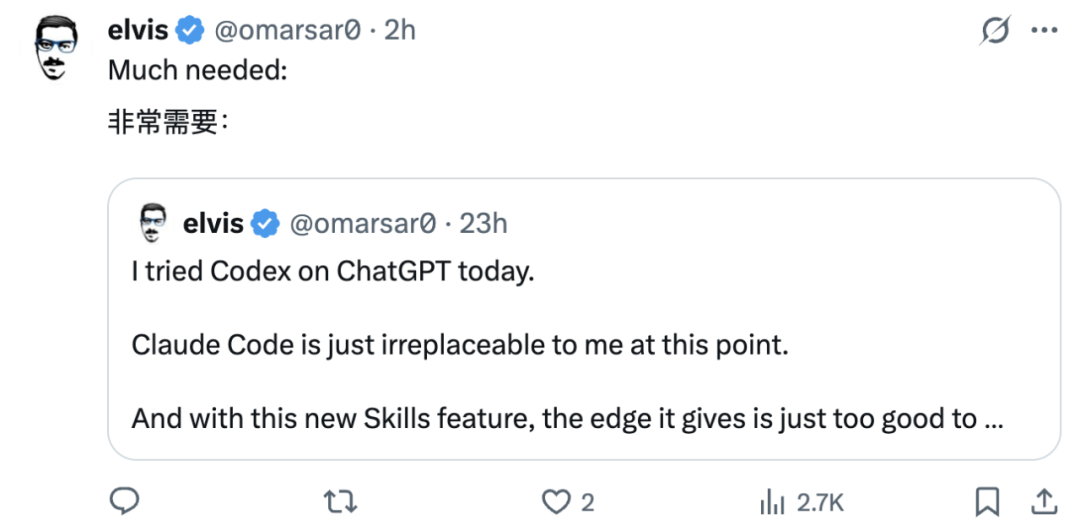Screen dimensions: 1080x531
Task: Open the three-dot More options menu
Action: pyautogui.click(x=1044, y=31)
